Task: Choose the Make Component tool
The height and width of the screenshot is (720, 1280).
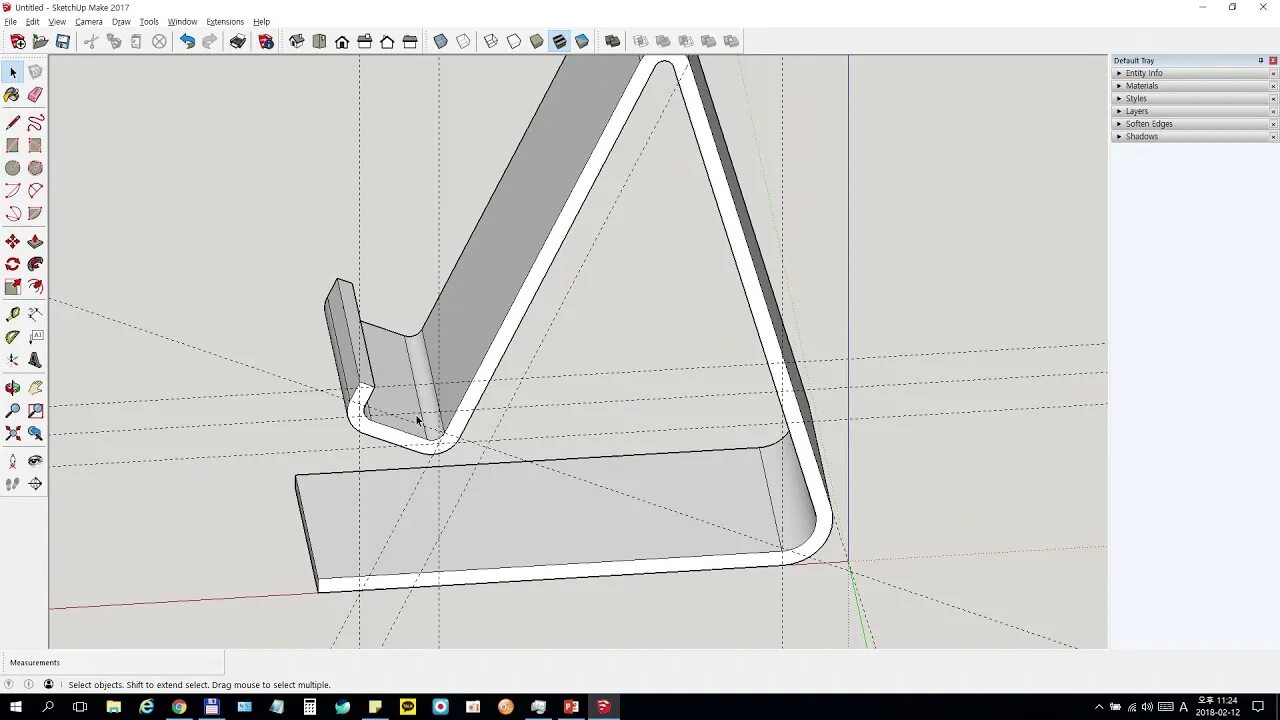Action: (x=35, y=72)
